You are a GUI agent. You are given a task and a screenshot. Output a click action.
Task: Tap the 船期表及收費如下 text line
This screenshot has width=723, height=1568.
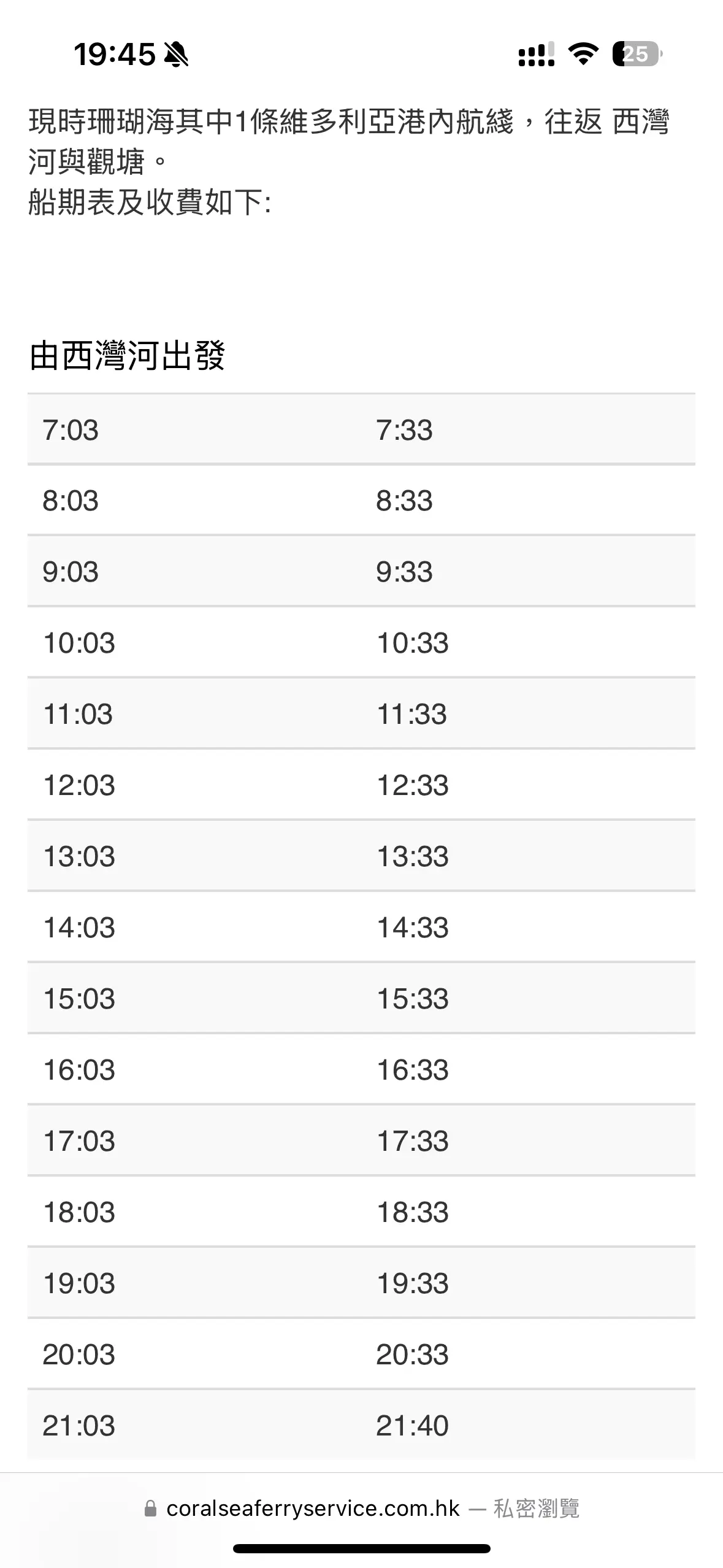(x=150, y=202)
